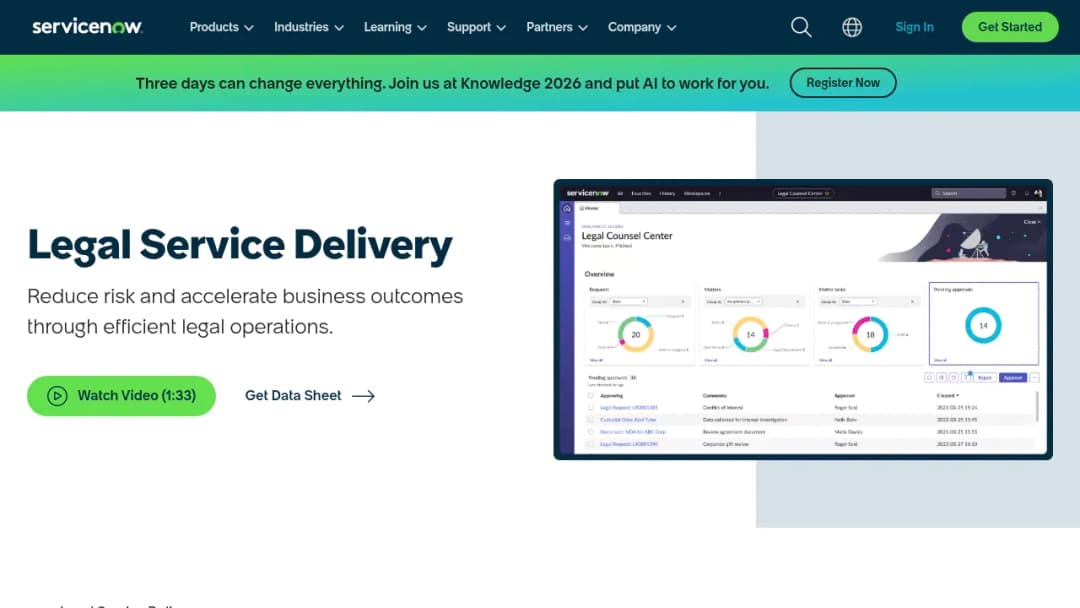This screenshot has width=1080, height=608.
Task: Open the Legal Counsel Center screenshot thumbnail
Action: (x=802, y=319)
